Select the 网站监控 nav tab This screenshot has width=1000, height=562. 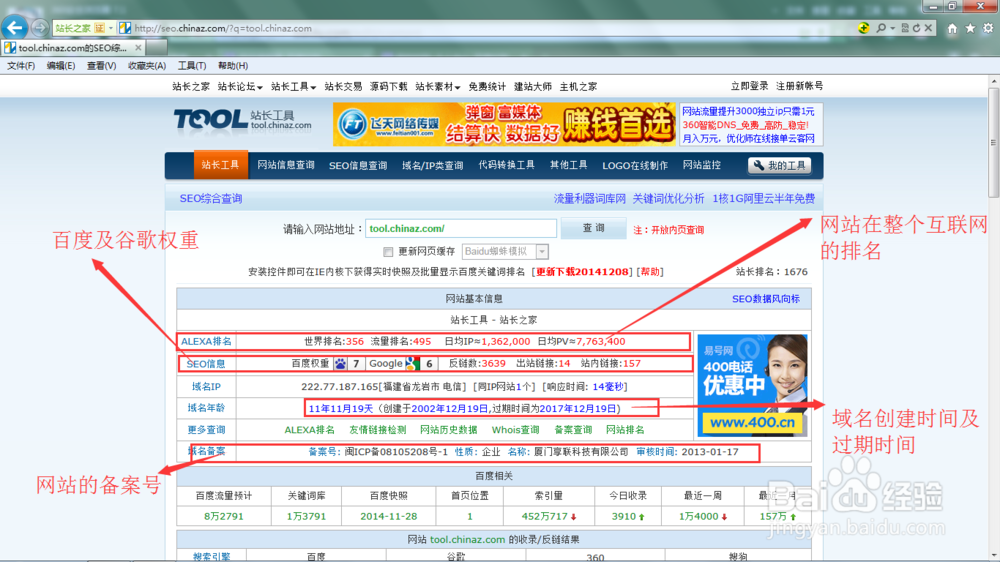pyautogui.click(x=702, y=165)
